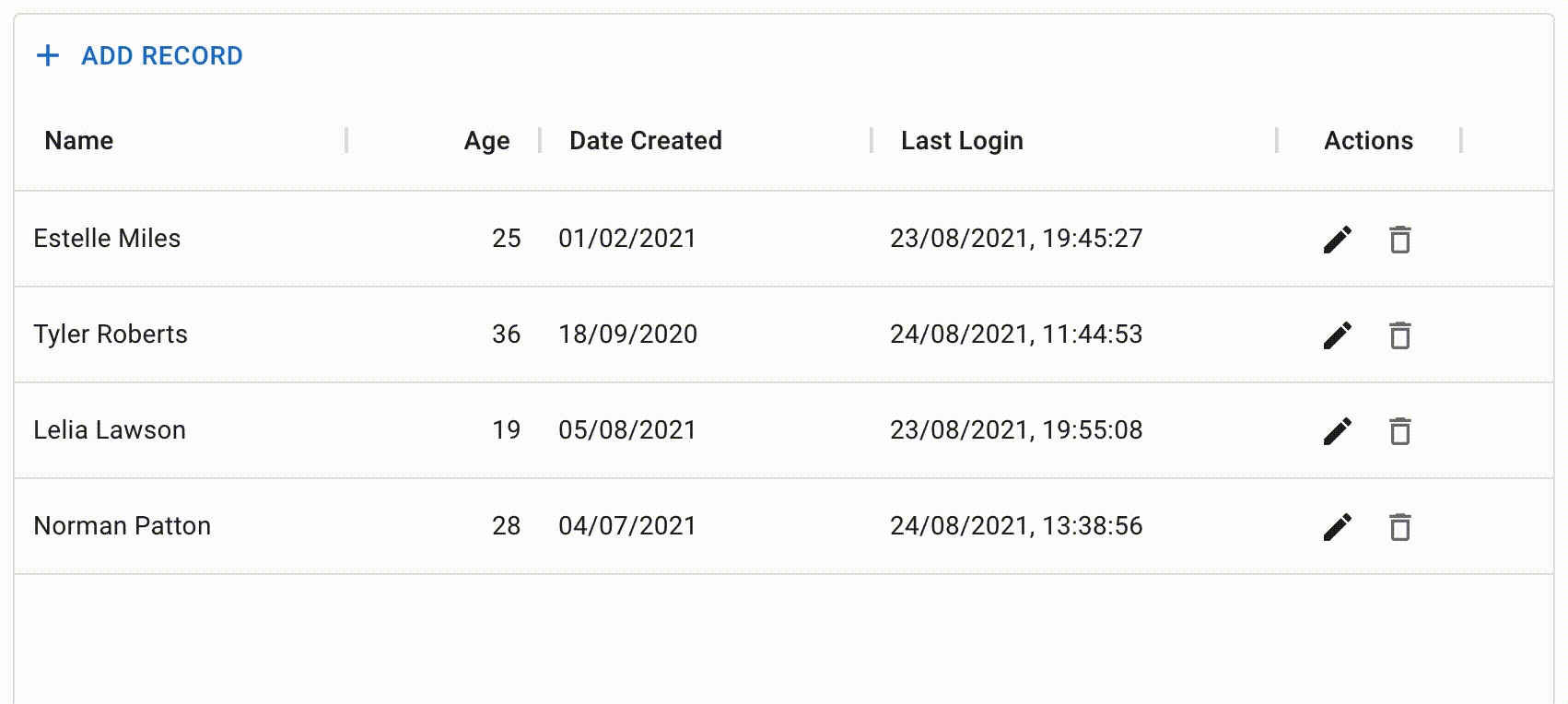Grab the separator after the Name header
This screenshot has width=1568, height=704.
click(x=346, y=141)
